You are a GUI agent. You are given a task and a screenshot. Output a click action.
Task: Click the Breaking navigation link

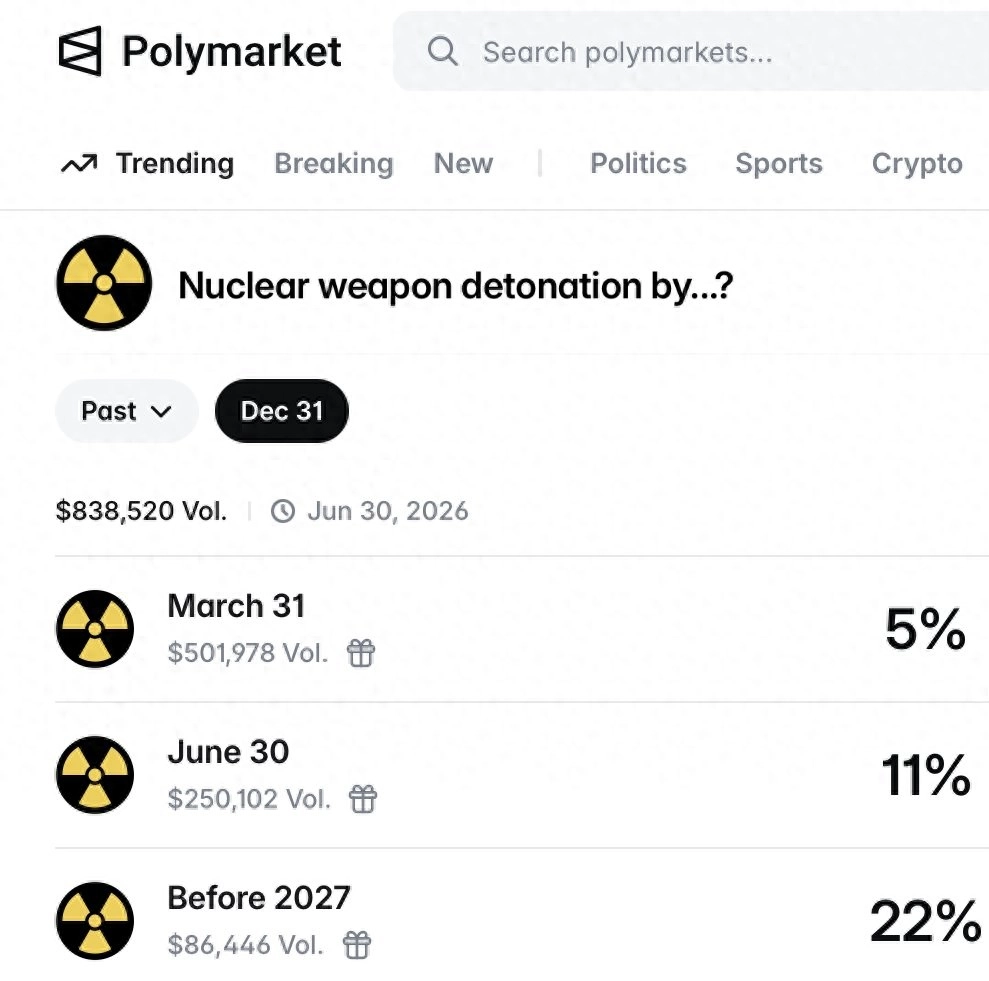click(x=333, y=163)
